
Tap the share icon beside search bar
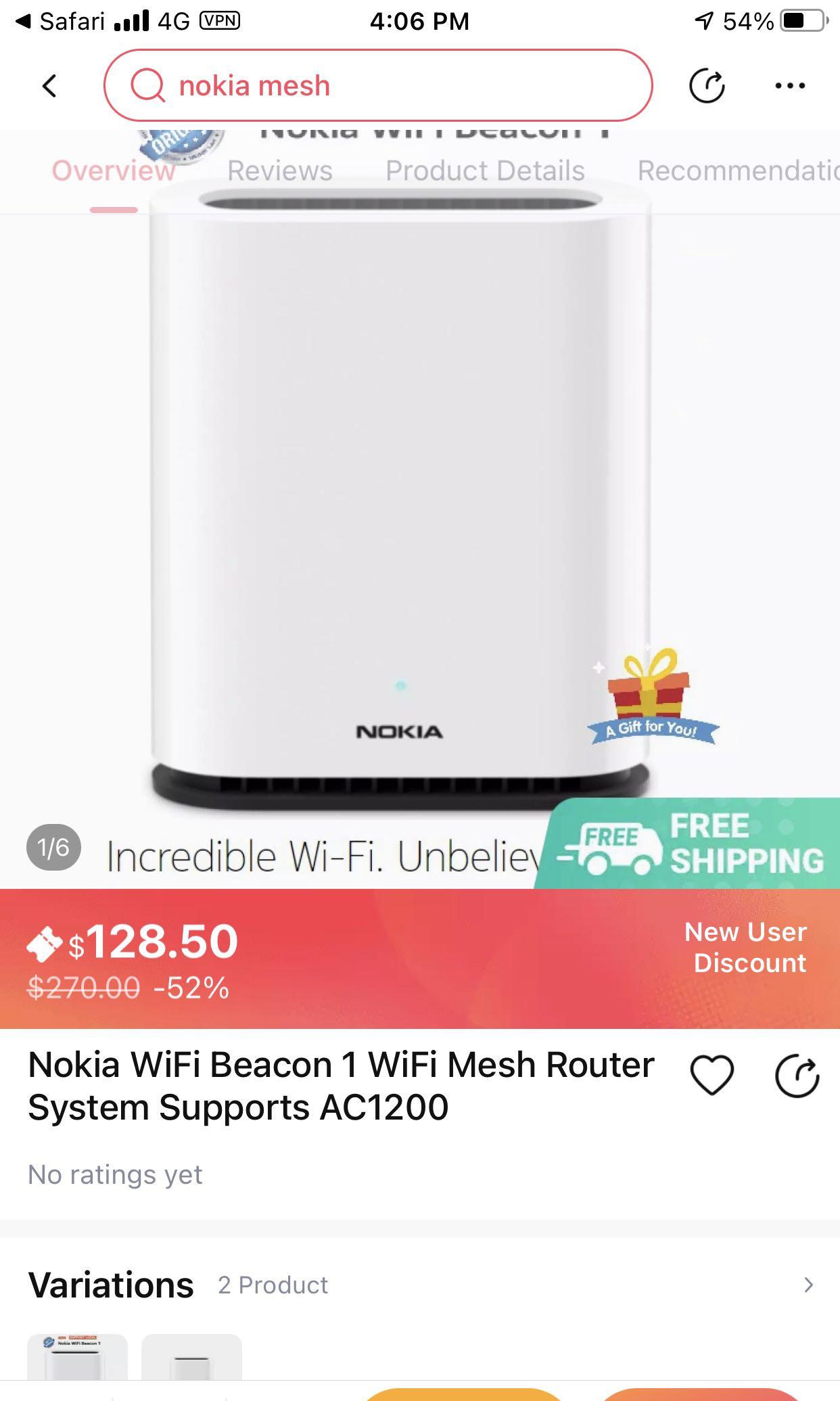pyautogui.click(x=707, y=86)
